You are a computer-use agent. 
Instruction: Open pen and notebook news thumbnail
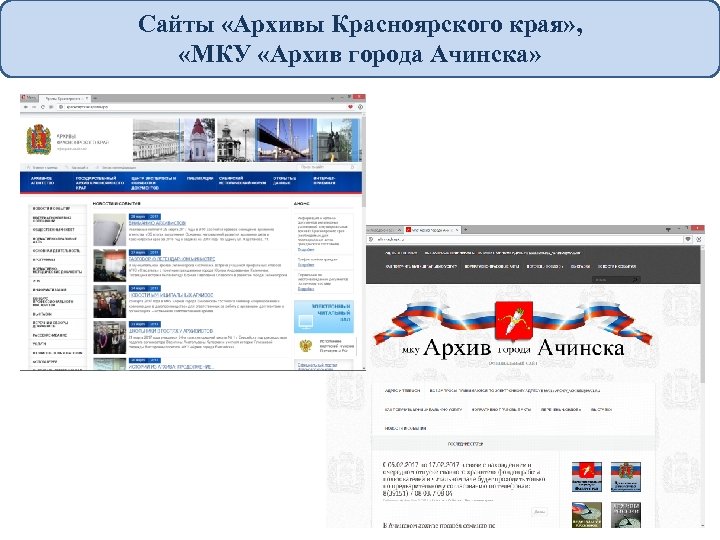109,230
